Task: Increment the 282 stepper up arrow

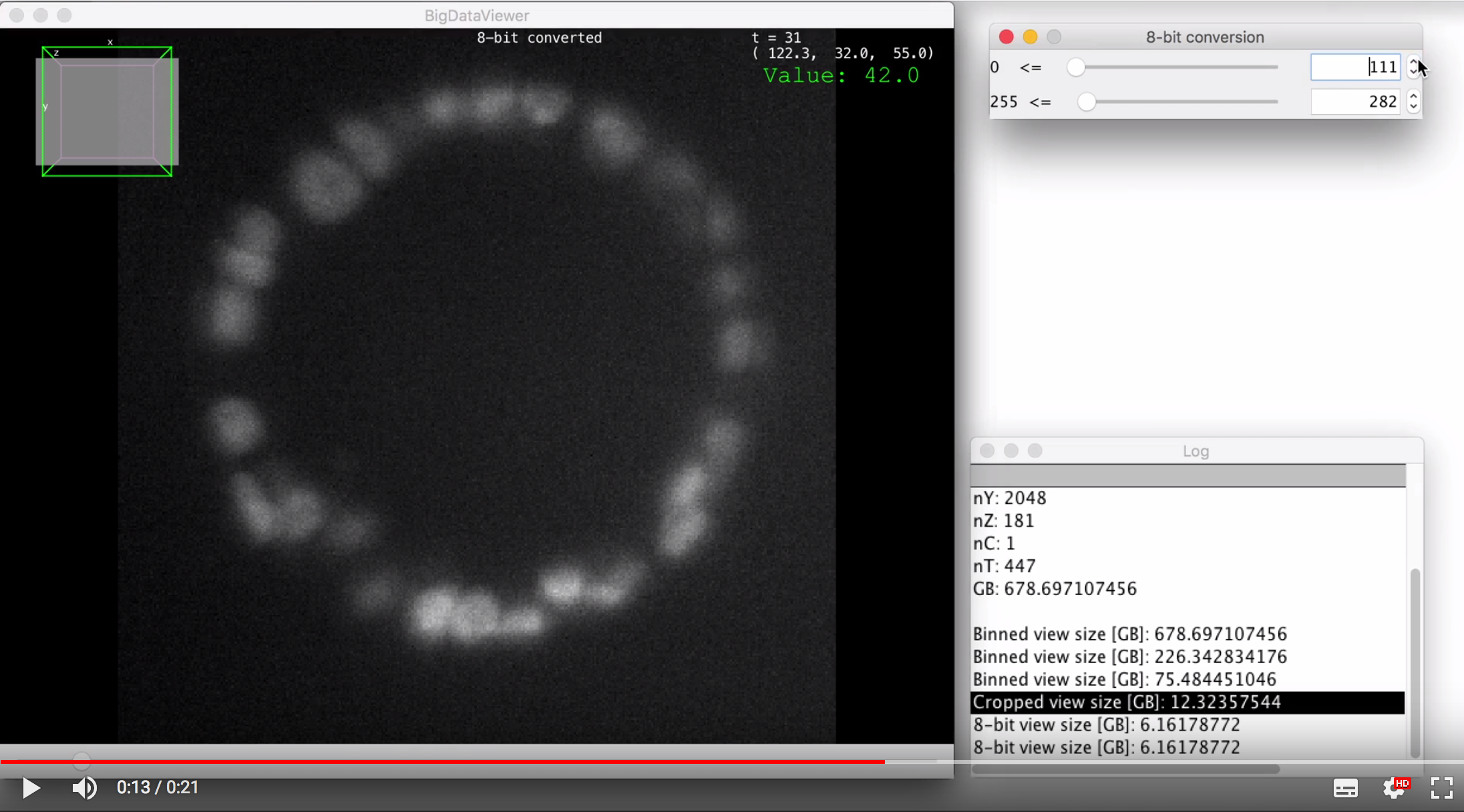Action: pyautogui.click(x=1413, y=97)
